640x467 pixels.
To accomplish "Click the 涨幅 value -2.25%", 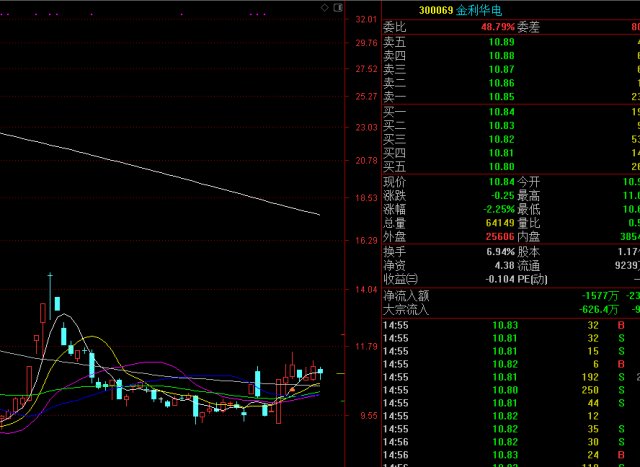I will 498,209.
